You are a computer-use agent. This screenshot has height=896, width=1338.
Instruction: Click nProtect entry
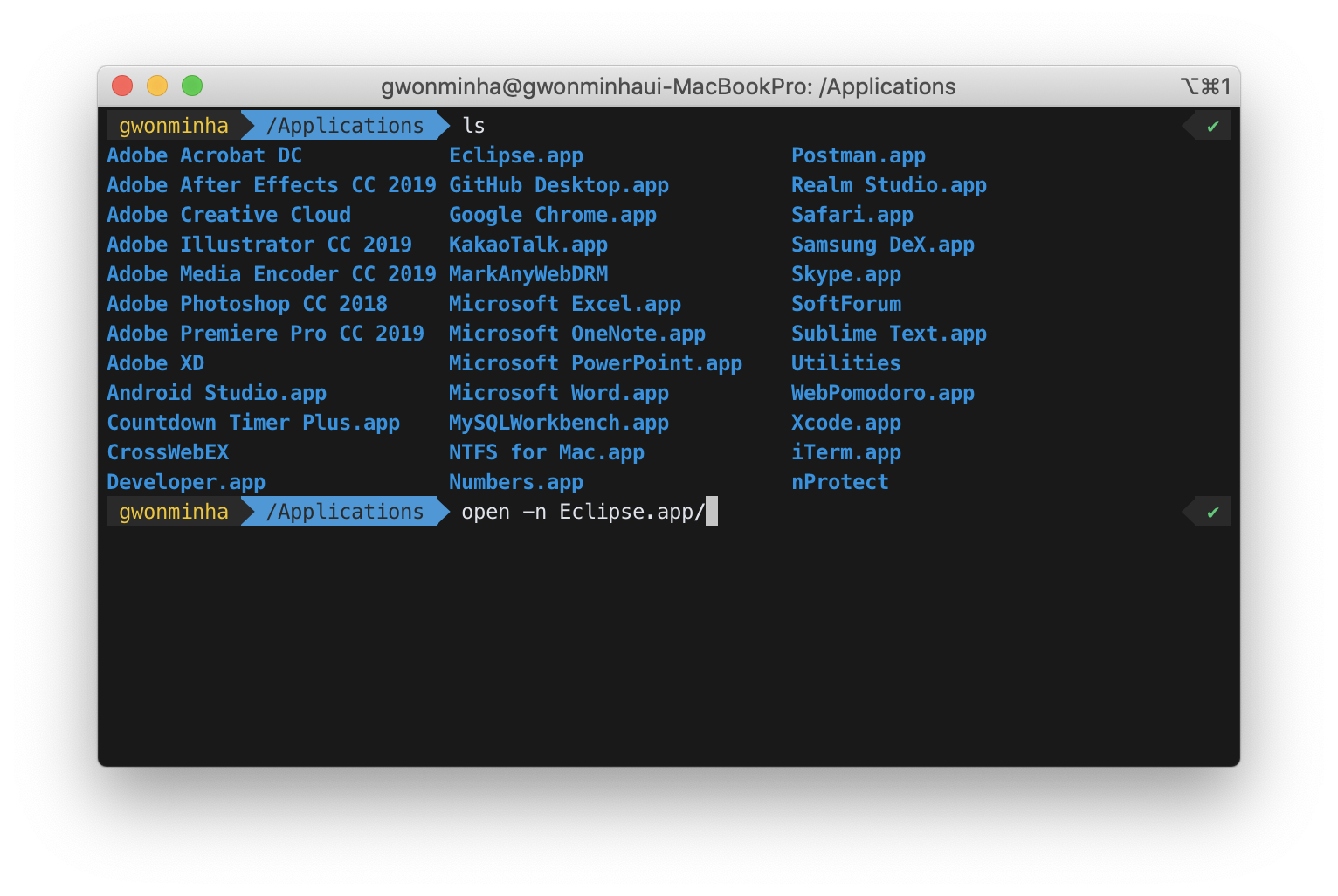840,482
